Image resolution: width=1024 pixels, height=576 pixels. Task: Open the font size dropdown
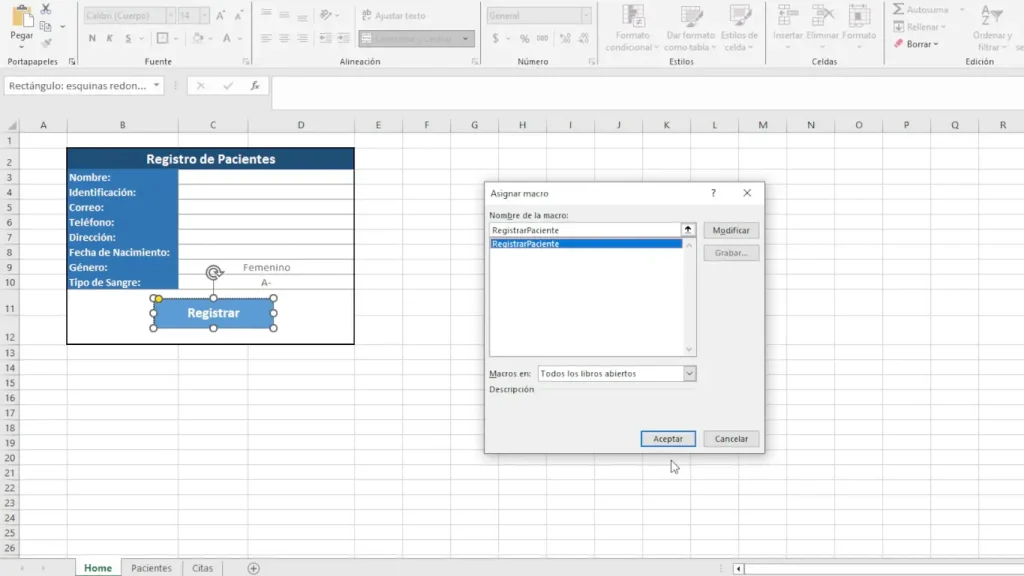coord(204,16)
